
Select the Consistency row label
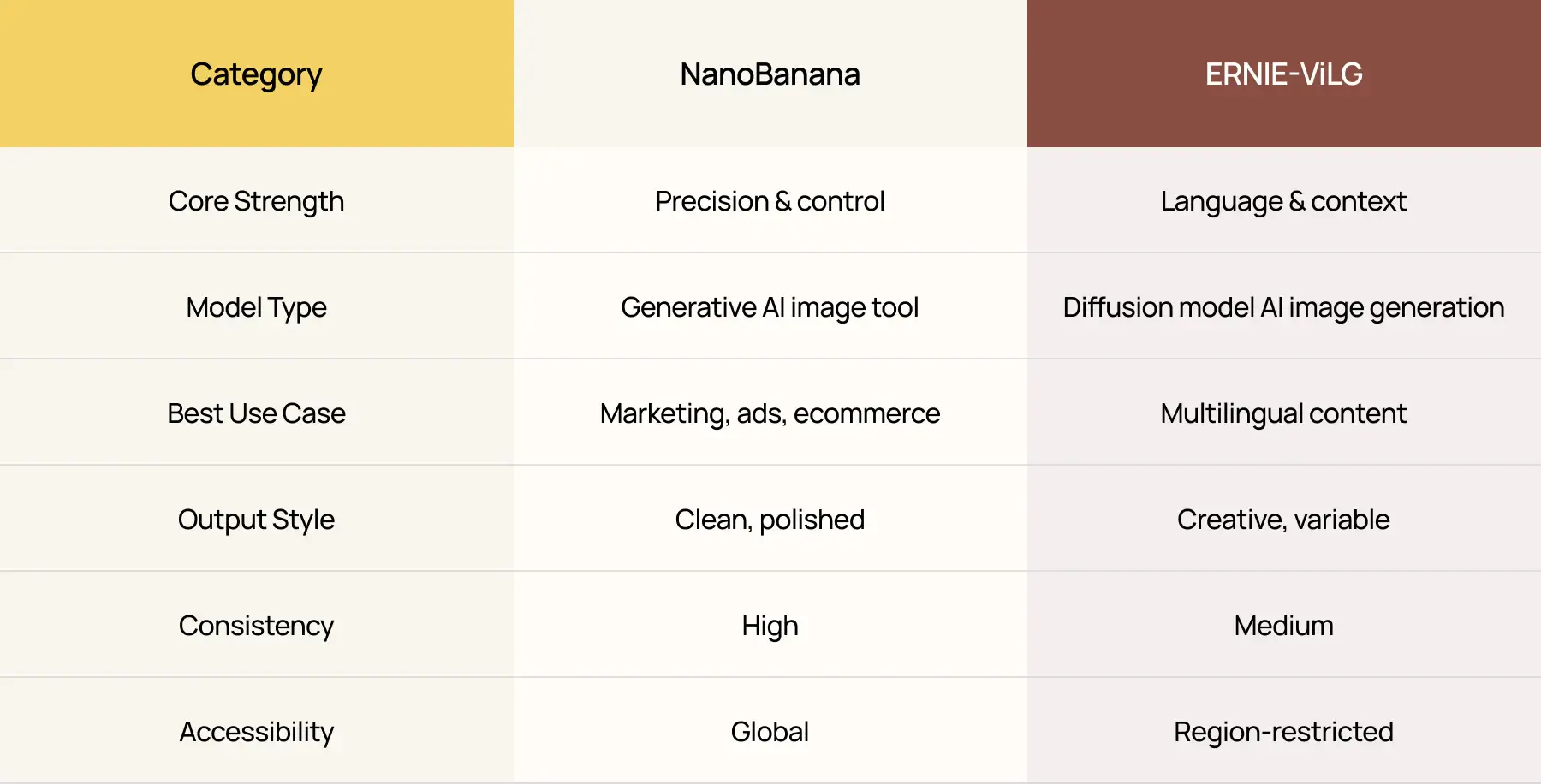[256, 626]
